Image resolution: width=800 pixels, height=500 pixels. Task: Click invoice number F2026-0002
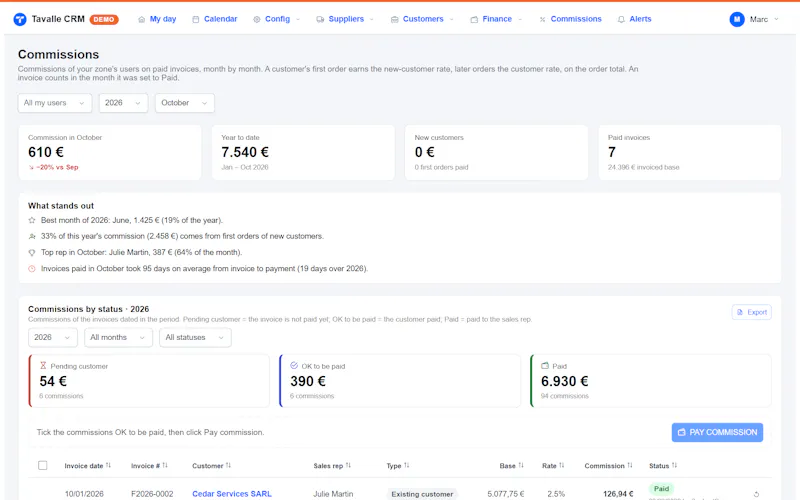[152, 494]
